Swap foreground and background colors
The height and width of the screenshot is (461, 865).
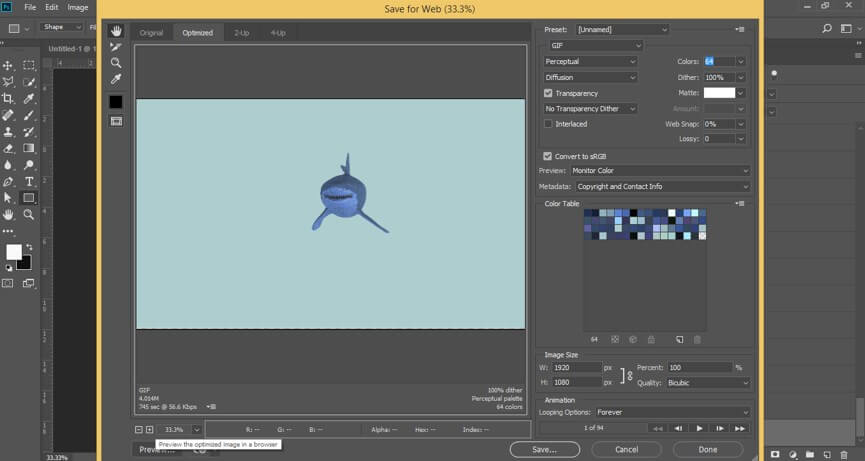[29, 248]
